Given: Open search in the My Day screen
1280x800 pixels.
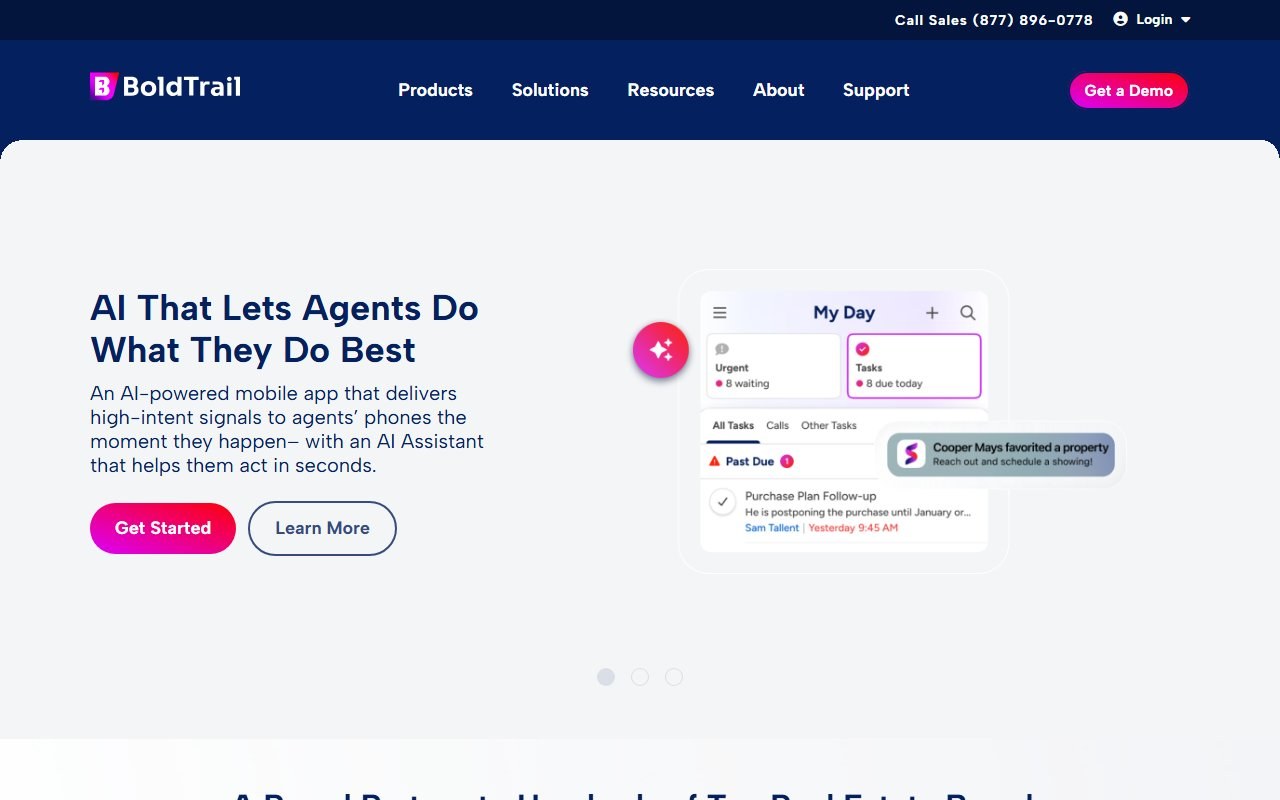Looking at the screenshot, I should (967, 312).
